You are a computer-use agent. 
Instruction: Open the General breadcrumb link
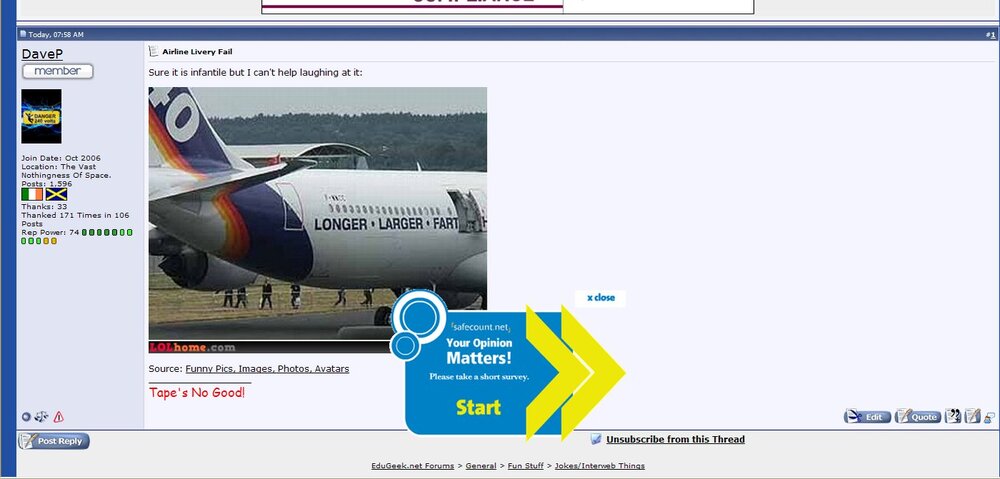pyautogui.click(x=481, y=466)
